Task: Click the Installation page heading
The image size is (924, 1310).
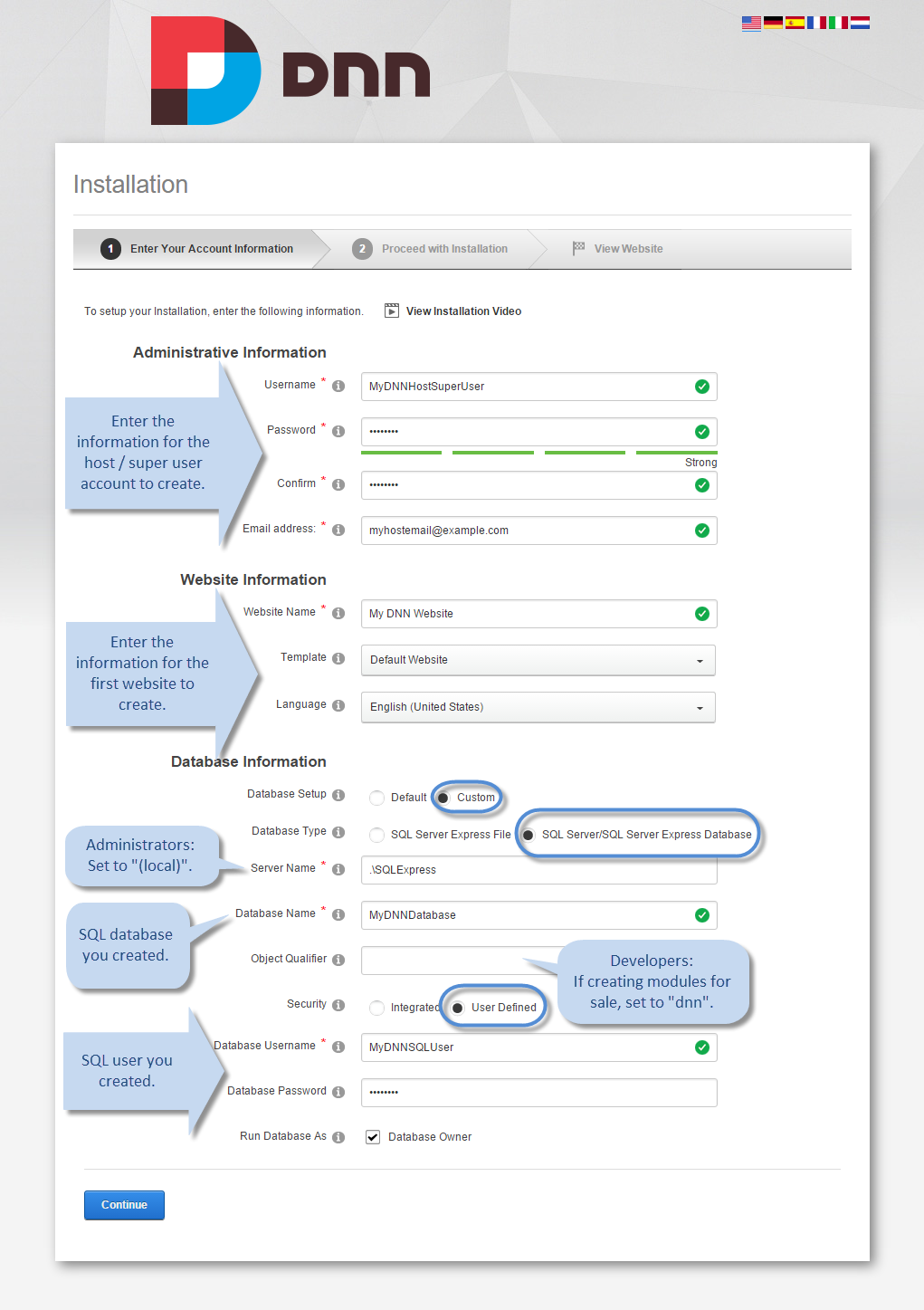Action: coord(130,185)
